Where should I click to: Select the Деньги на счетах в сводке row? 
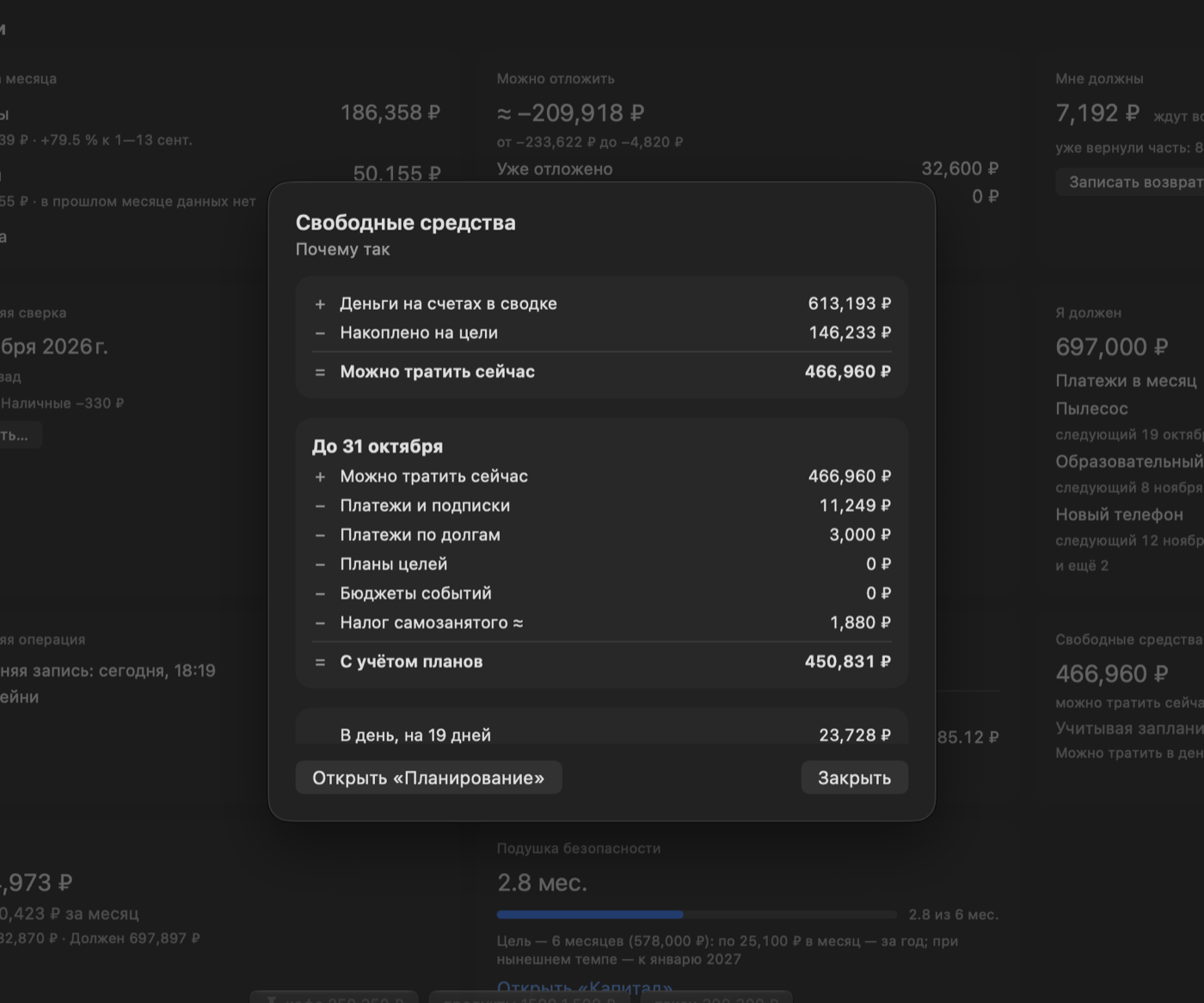pos(602,304)
